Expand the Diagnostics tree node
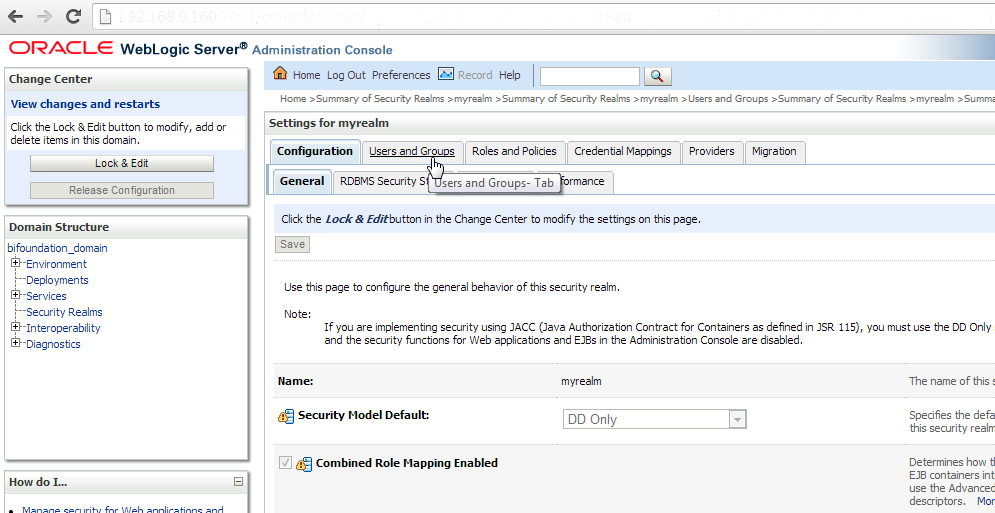The image size is (995, 513). pyautogui.click(x=16, y=343)
